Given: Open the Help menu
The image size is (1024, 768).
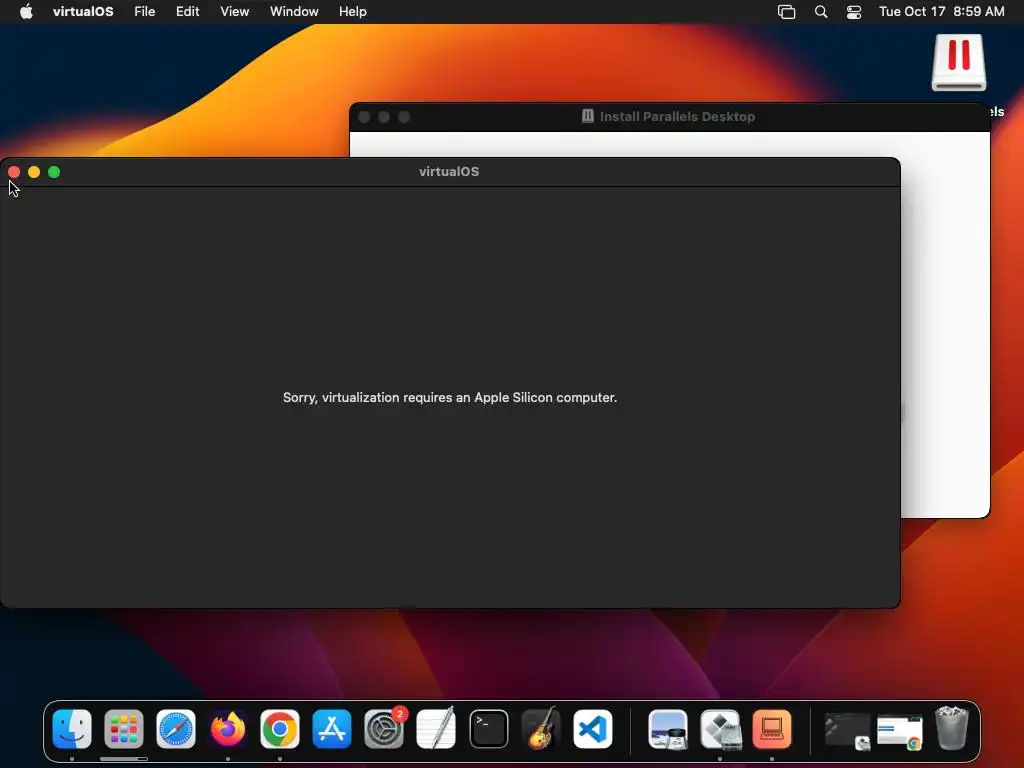Looking at the screenshot, I should pyautogui.click(x=353, y=12).
